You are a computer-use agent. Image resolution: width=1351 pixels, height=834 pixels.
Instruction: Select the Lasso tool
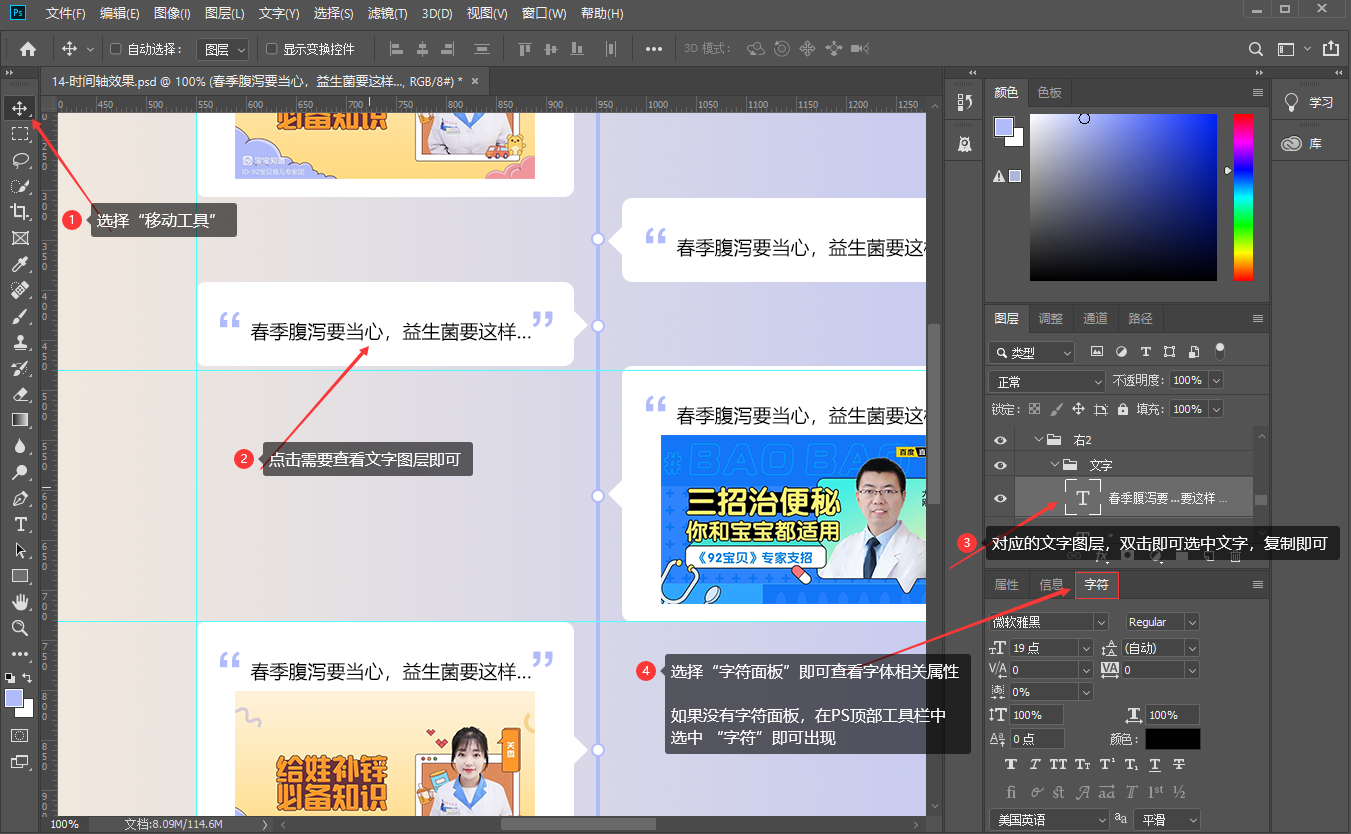coord(20,159)
